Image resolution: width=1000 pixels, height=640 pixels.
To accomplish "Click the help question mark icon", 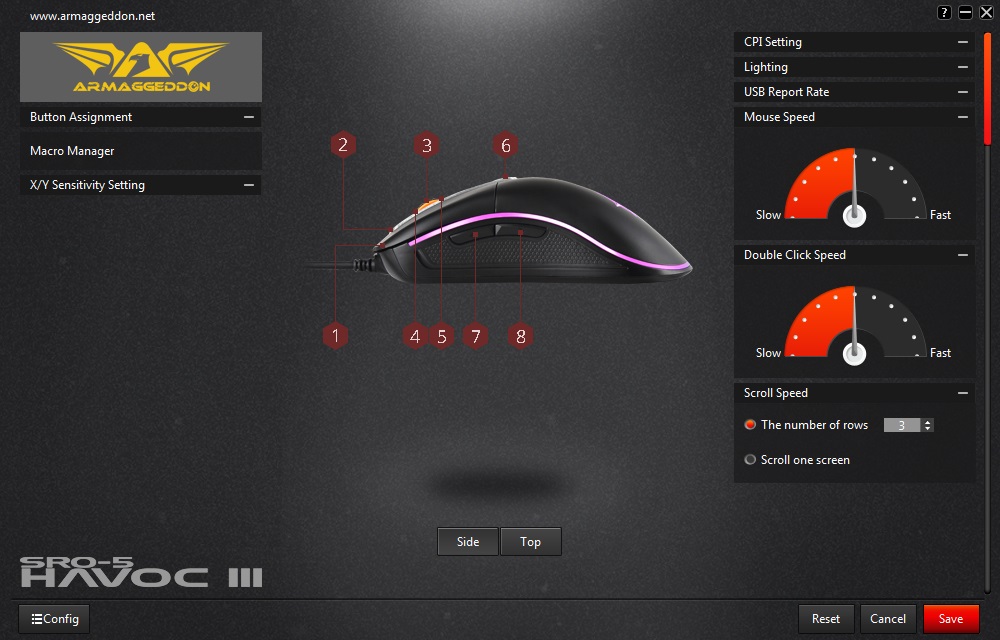I will pyautogui.click(x=944, y=12).
